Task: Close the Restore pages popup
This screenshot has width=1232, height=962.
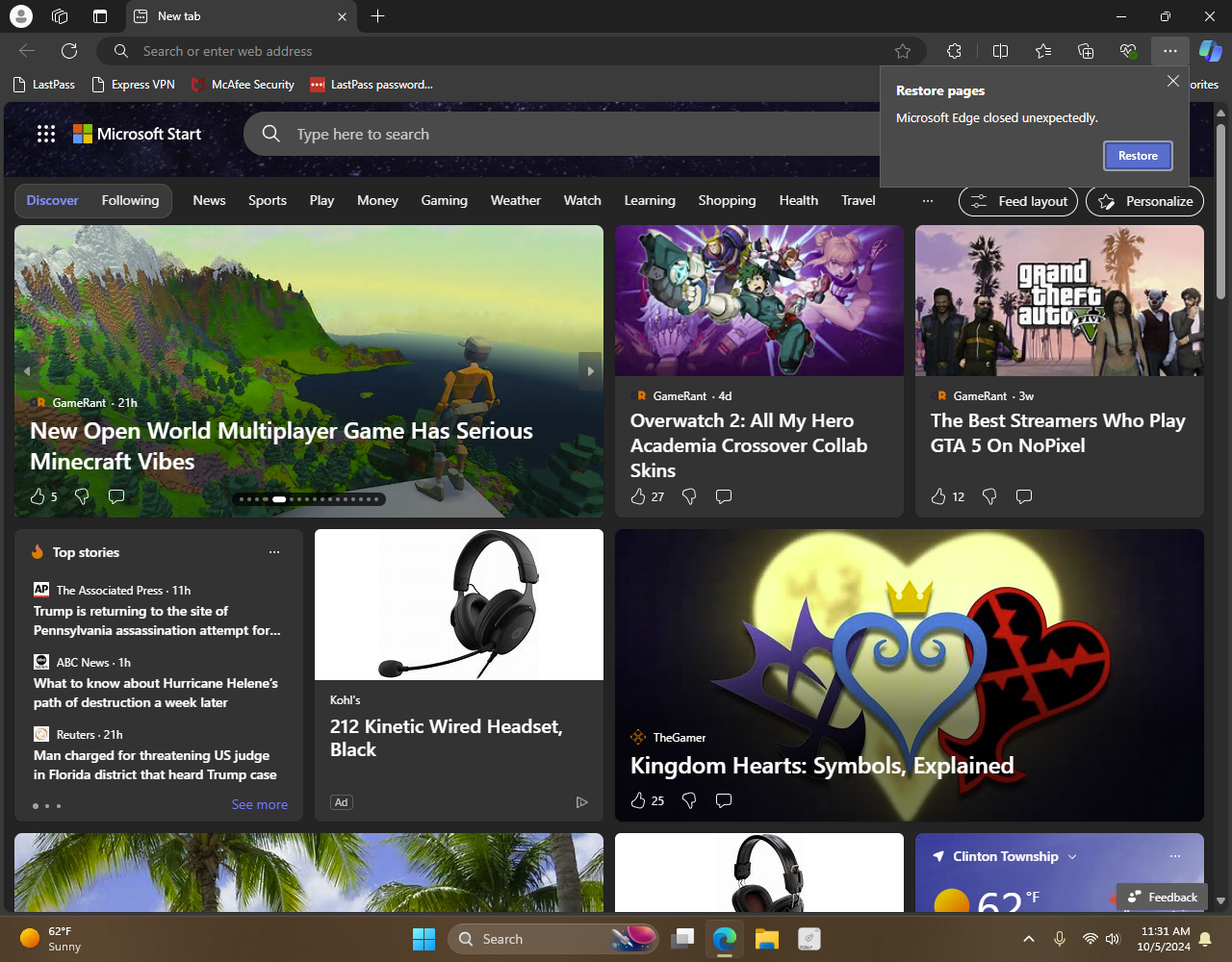Action: coord(1173,82)
